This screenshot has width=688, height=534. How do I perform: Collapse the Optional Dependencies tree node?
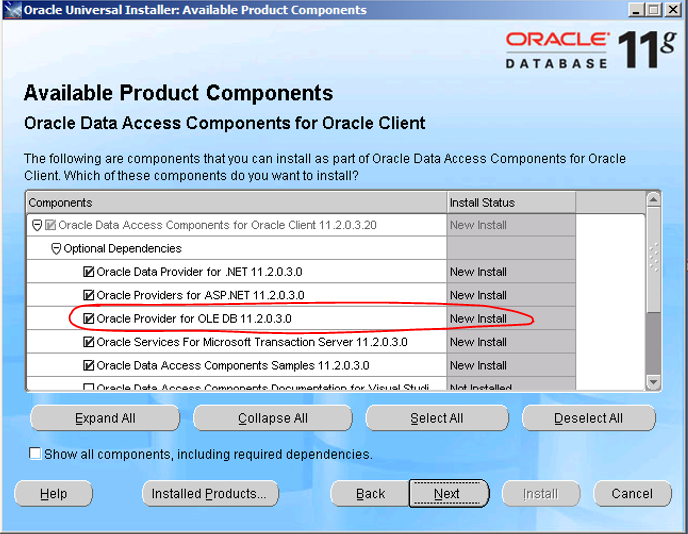[56, 248]
